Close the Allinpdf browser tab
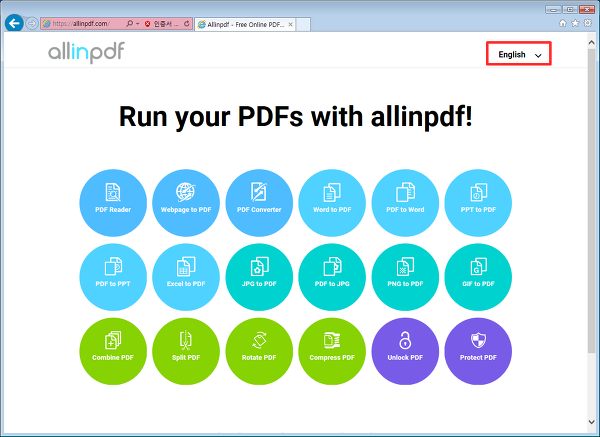The image size is (600, 437). [x=290, y=24]
